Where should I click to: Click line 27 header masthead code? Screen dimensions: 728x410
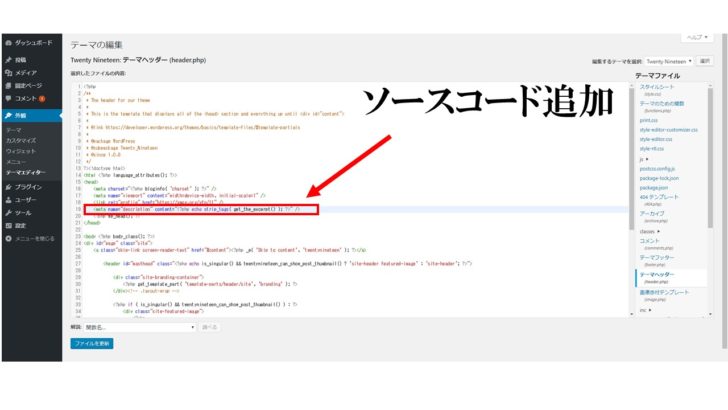pyautogui.click(x=287, y=264)
